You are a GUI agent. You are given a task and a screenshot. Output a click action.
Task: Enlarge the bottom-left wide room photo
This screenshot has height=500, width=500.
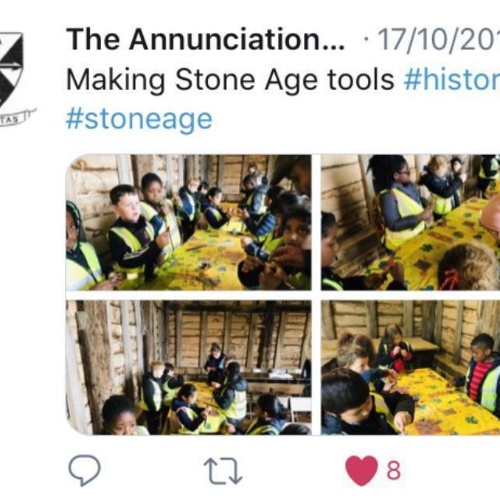tap(189, 368)
